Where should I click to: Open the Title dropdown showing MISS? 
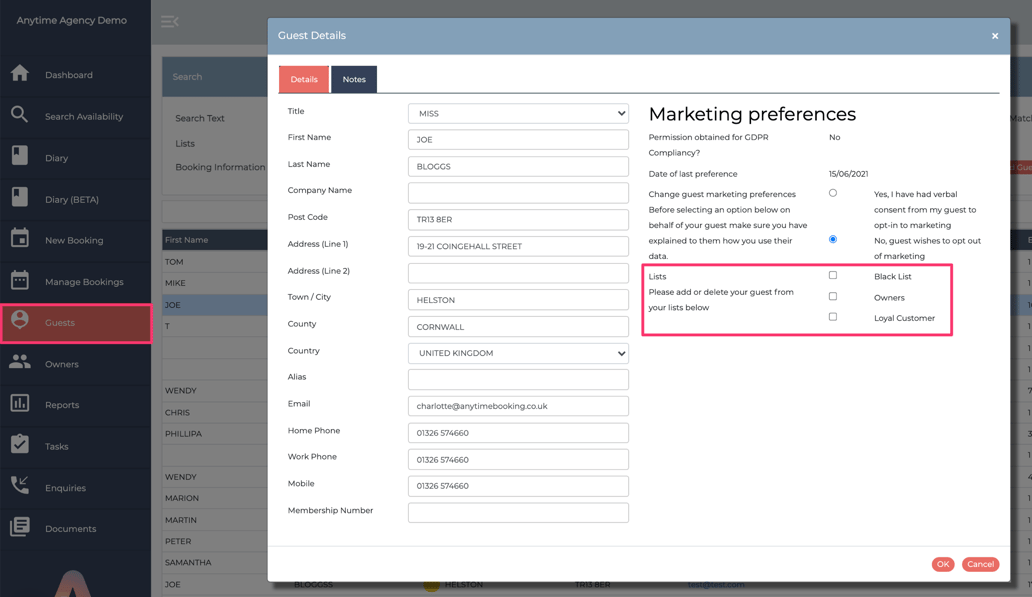pos(518,113)
